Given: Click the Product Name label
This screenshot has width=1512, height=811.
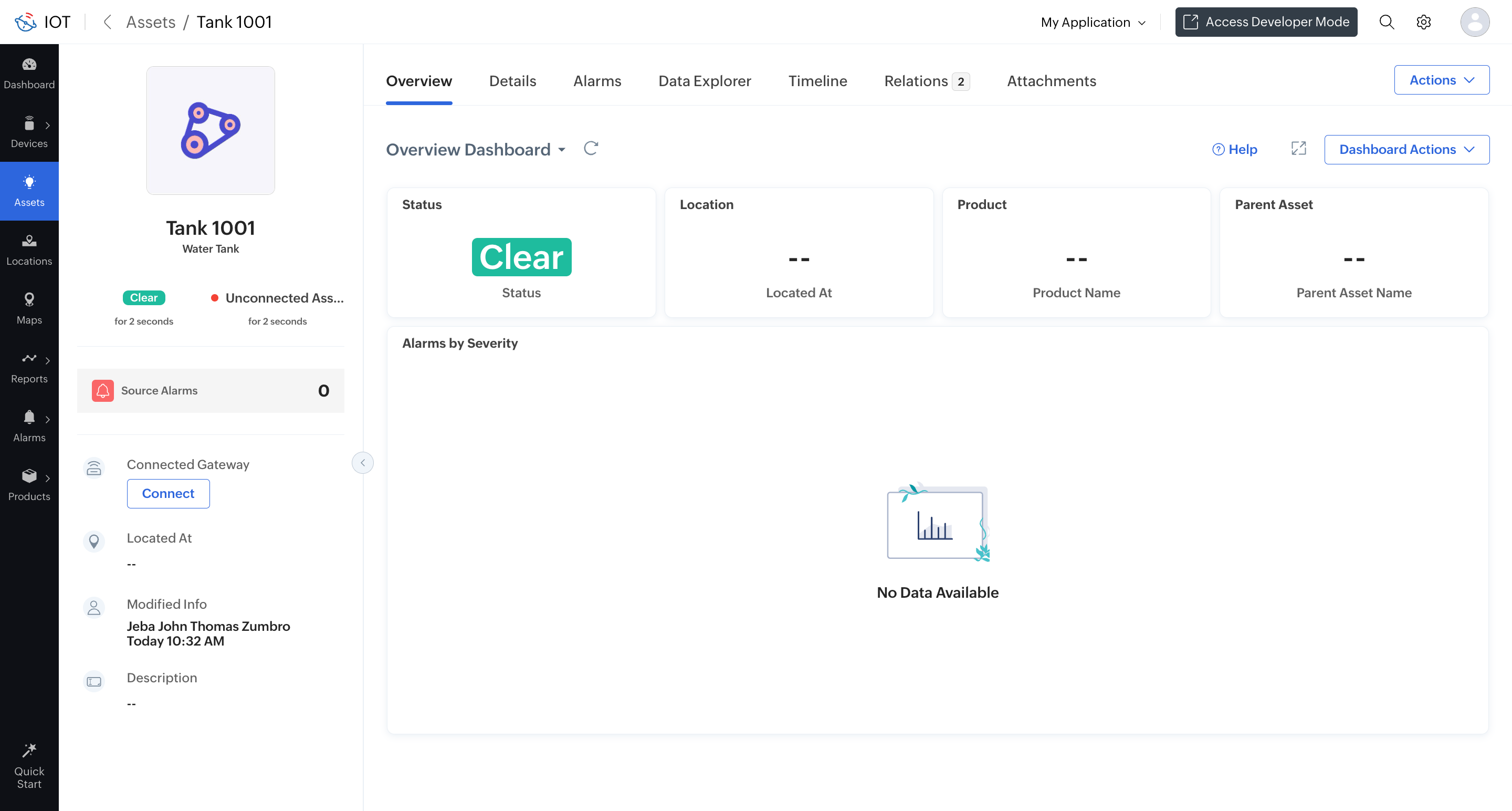Looking at the screenshot, I should click(1076, 293).
